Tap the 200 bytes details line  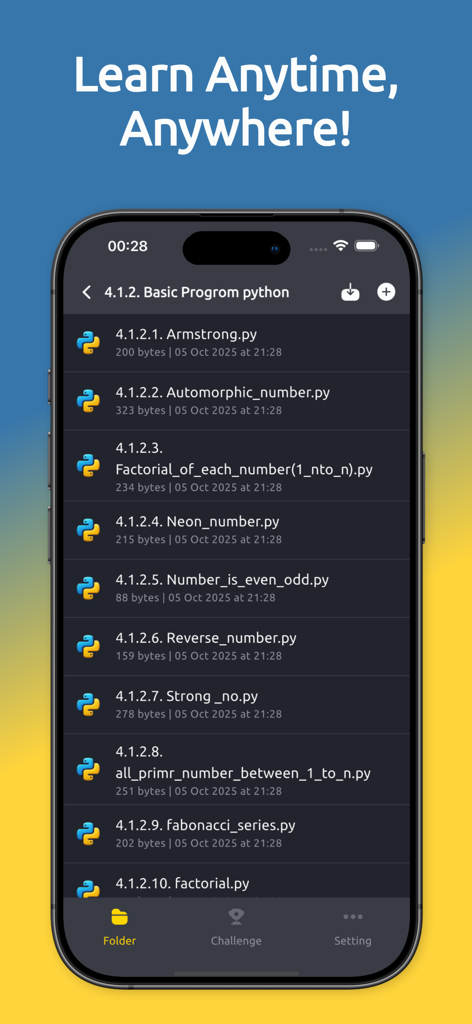click(x=198, y=352)
